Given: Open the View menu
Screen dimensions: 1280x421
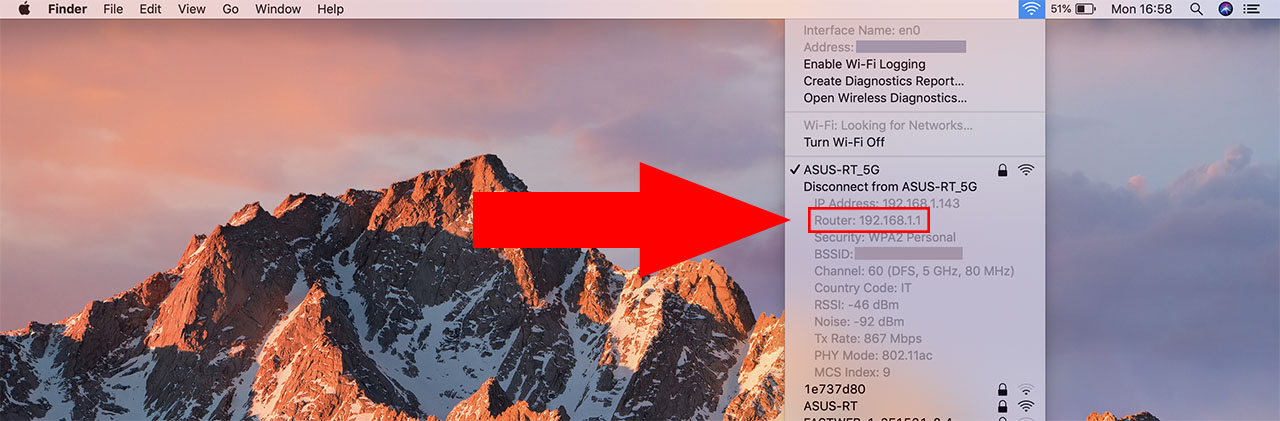Looking at the screenshot, I should (x=191, y=9).
